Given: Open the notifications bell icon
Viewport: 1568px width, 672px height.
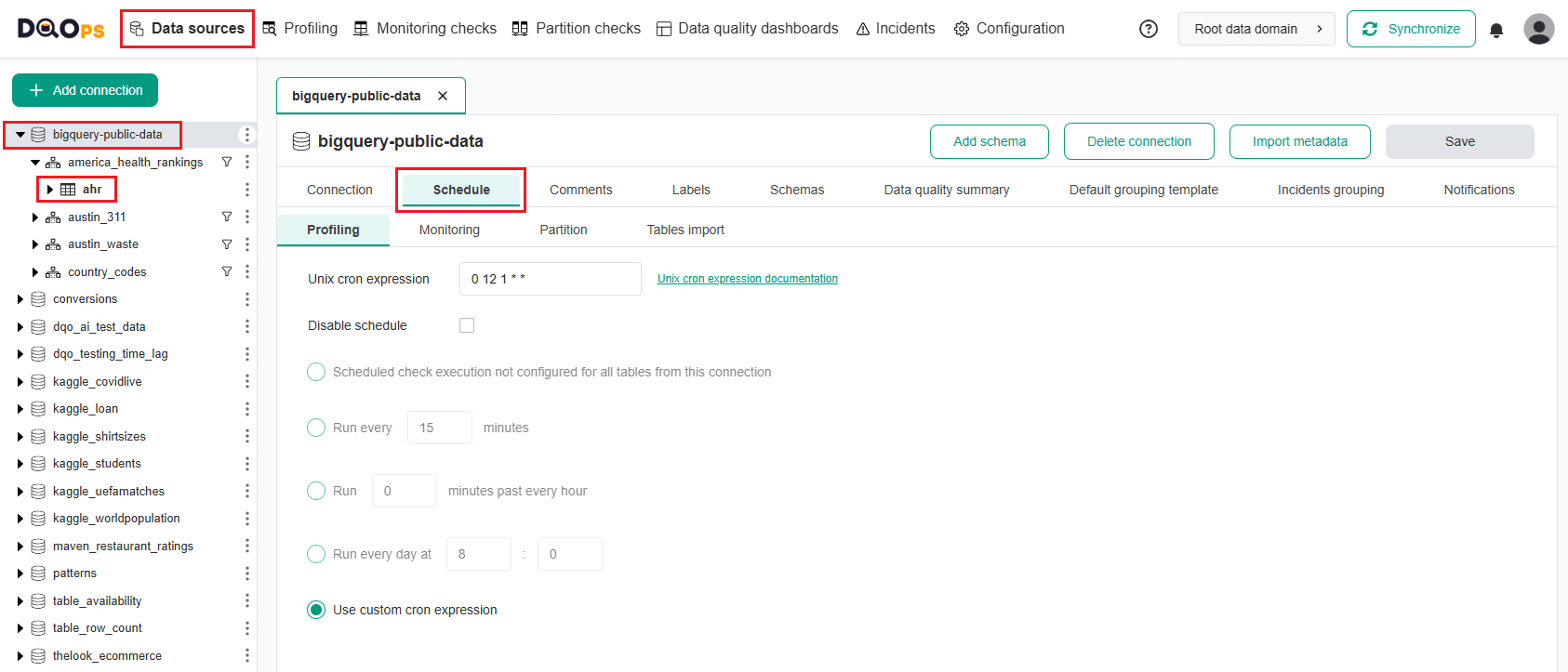Looking at the screenshot, I should coord(1496,30).
